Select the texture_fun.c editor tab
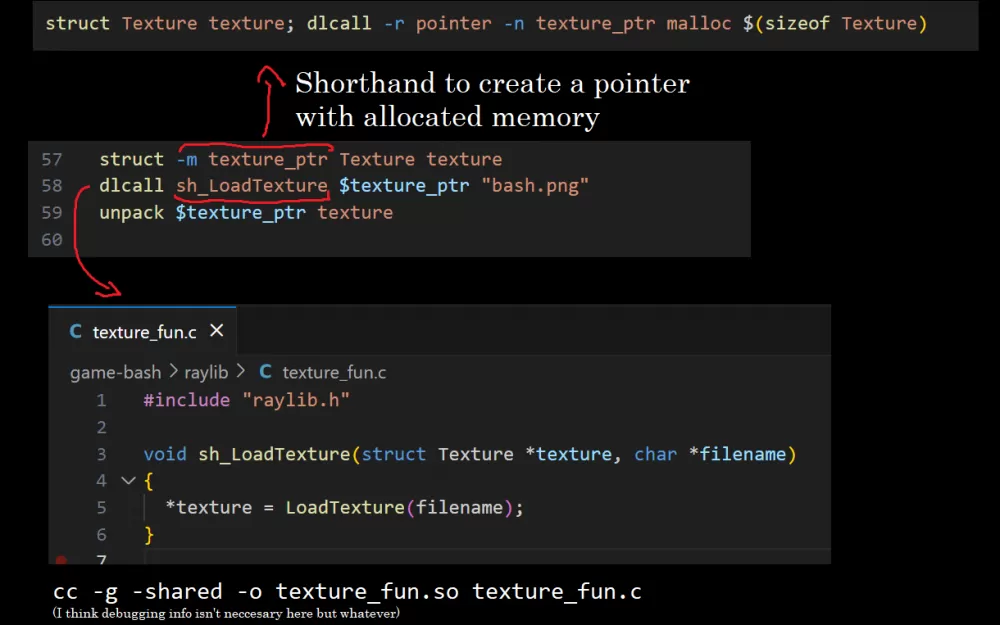Viewport: 1000px width, 625px height. pyautogui.click(x=142, y=331)
